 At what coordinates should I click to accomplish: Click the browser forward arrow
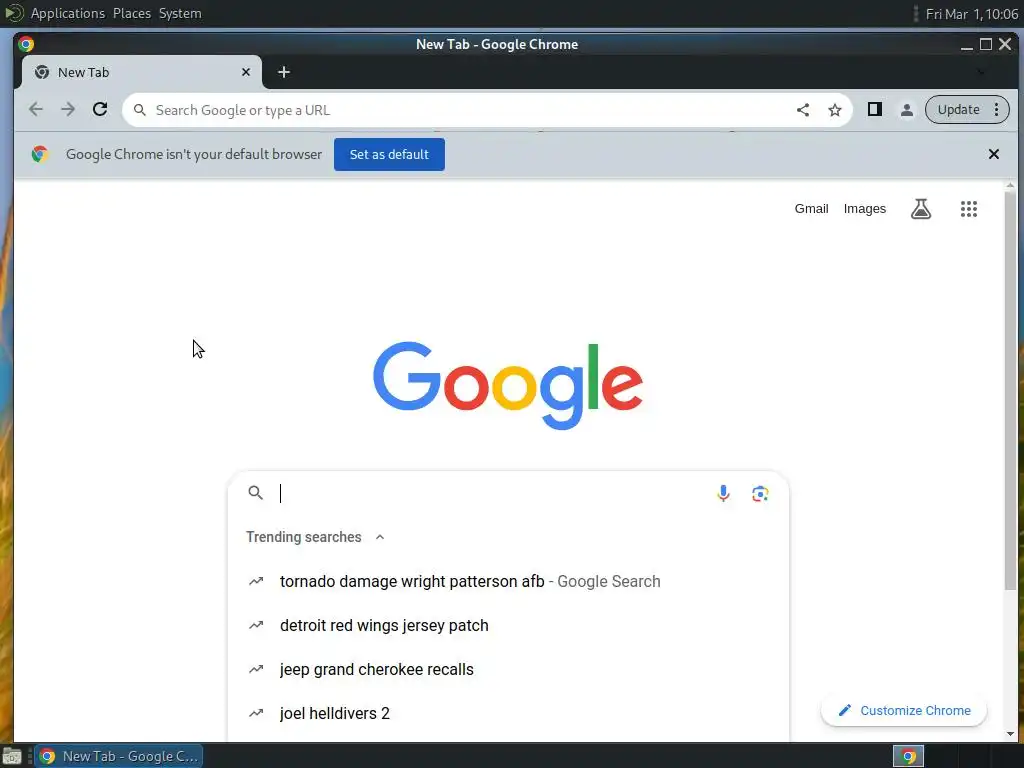(68, 110)
